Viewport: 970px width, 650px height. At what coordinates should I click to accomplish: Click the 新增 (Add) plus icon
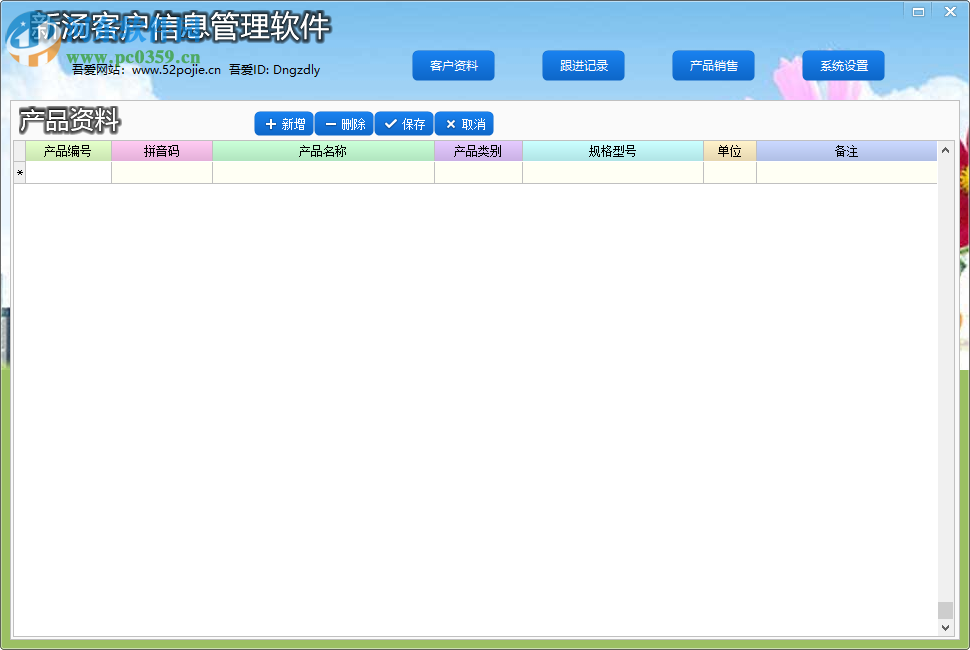[x=271, y=123]
